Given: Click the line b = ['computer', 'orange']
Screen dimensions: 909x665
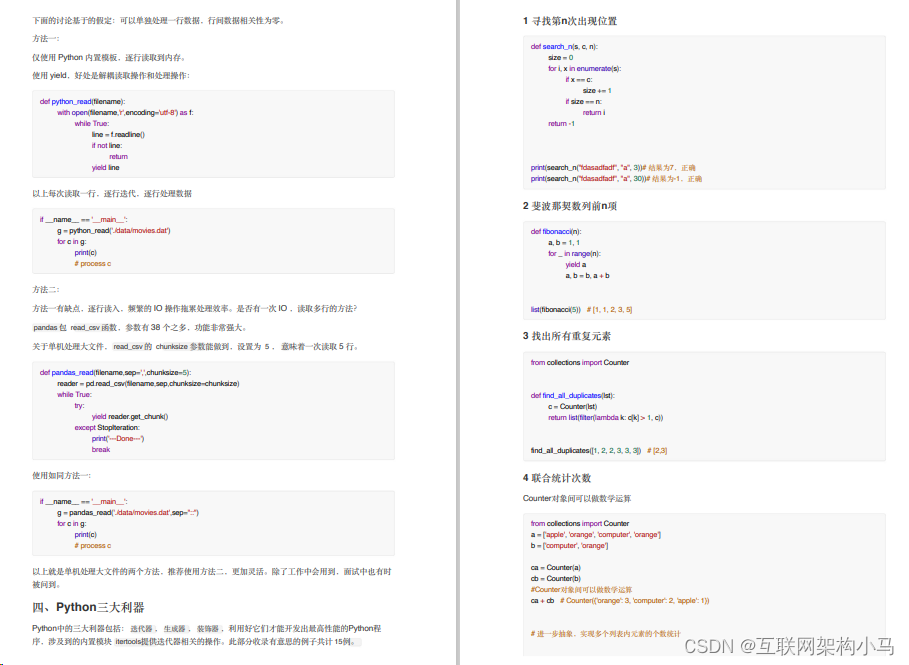Looking at the screenshot, I should pos(569,546).
